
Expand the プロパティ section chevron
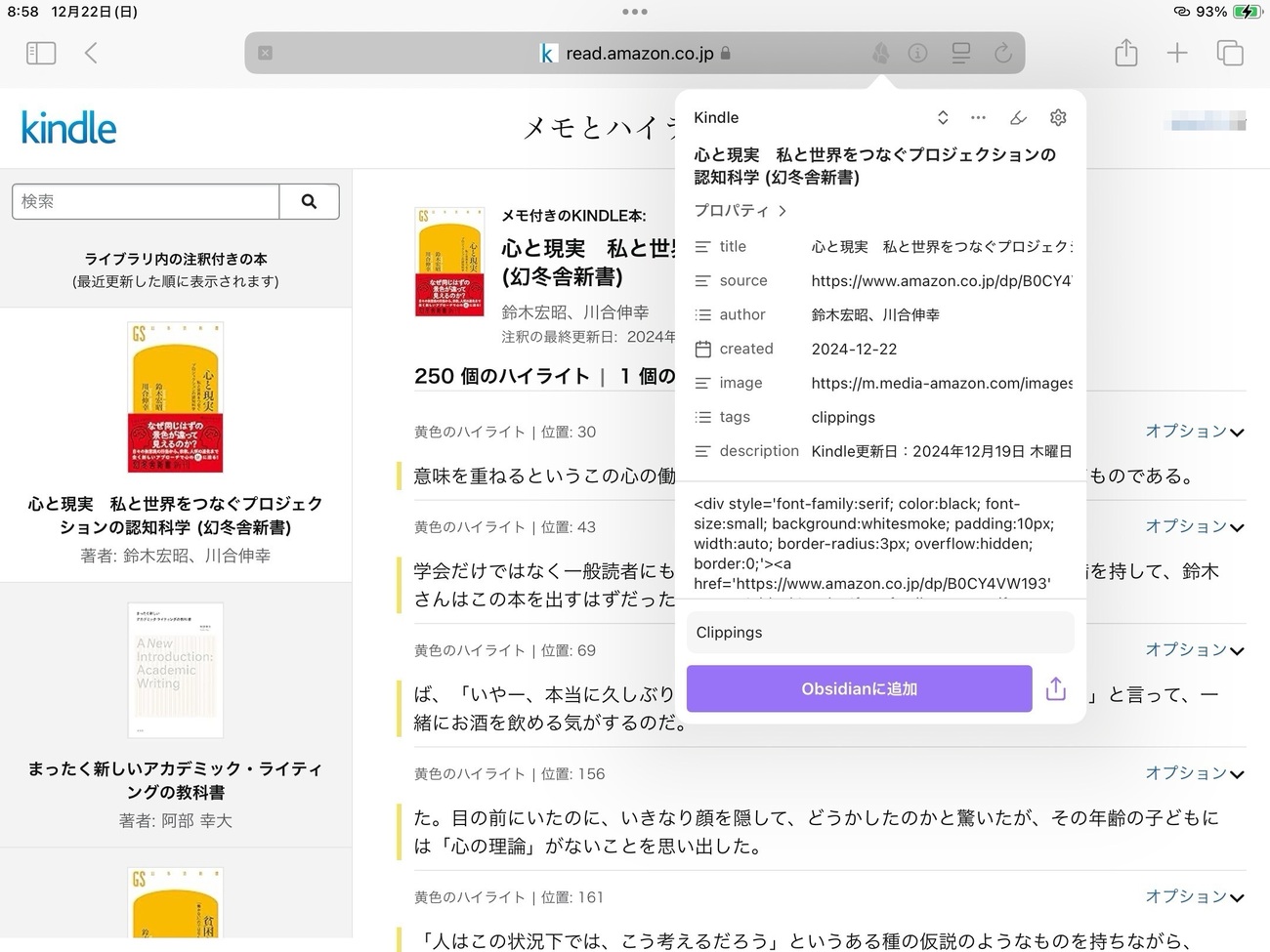pyautogui.click(x=783, y=210)
